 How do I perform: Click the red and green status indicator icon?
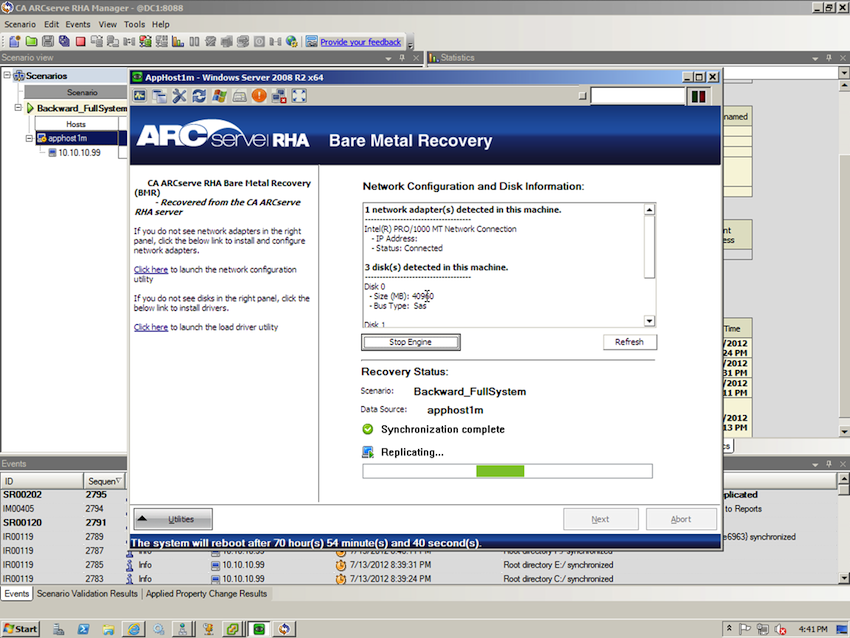698,96
